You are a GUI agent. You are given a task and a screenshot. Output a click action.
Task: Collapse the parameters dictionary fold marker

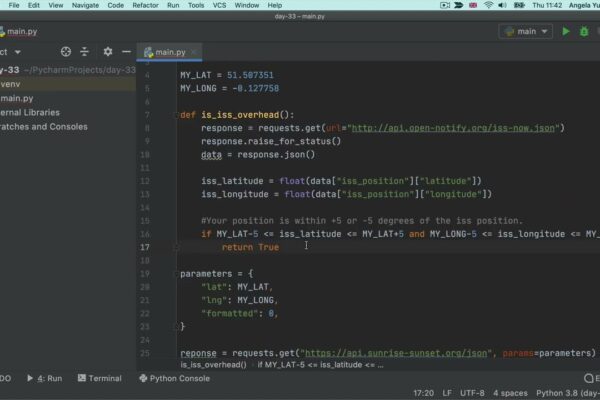[x=176, y=274]
